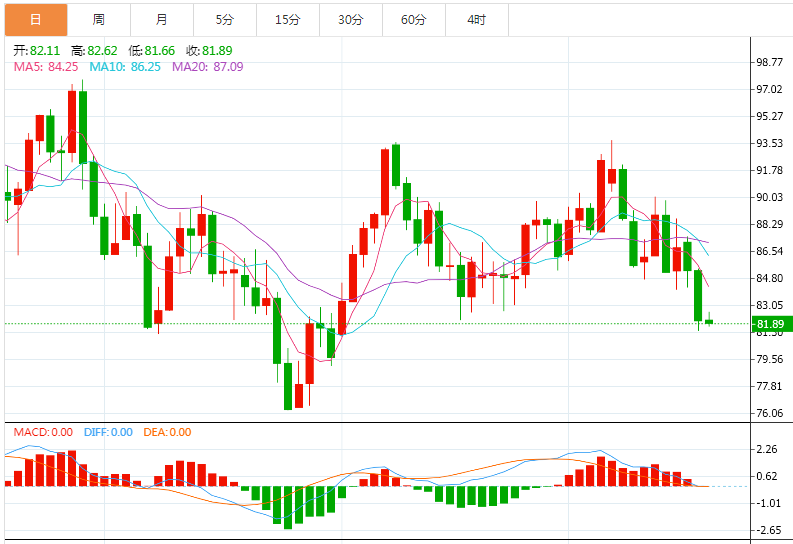Switch to the 月 monthly tab
This screenshot has height=544, width=793.
[162, 20]
